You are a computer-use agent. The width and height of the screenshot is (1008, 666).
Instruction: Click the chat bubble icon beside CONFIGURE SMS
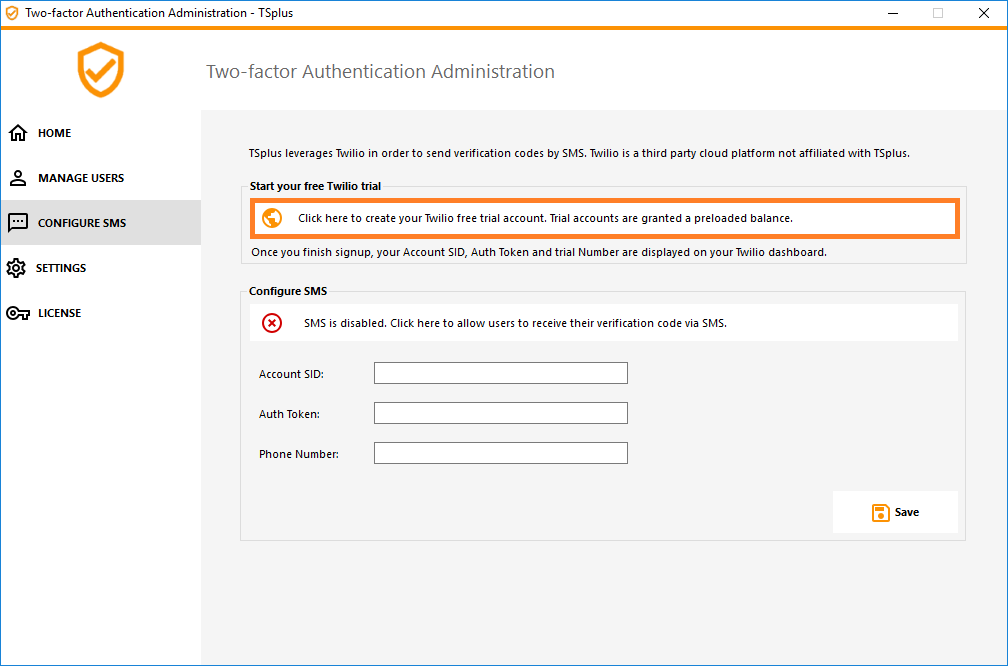(x=18, y=222)
